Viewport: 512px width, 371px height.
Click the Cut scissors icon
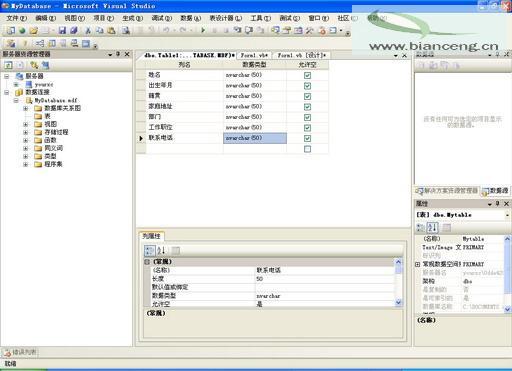(x=88, y=31)
